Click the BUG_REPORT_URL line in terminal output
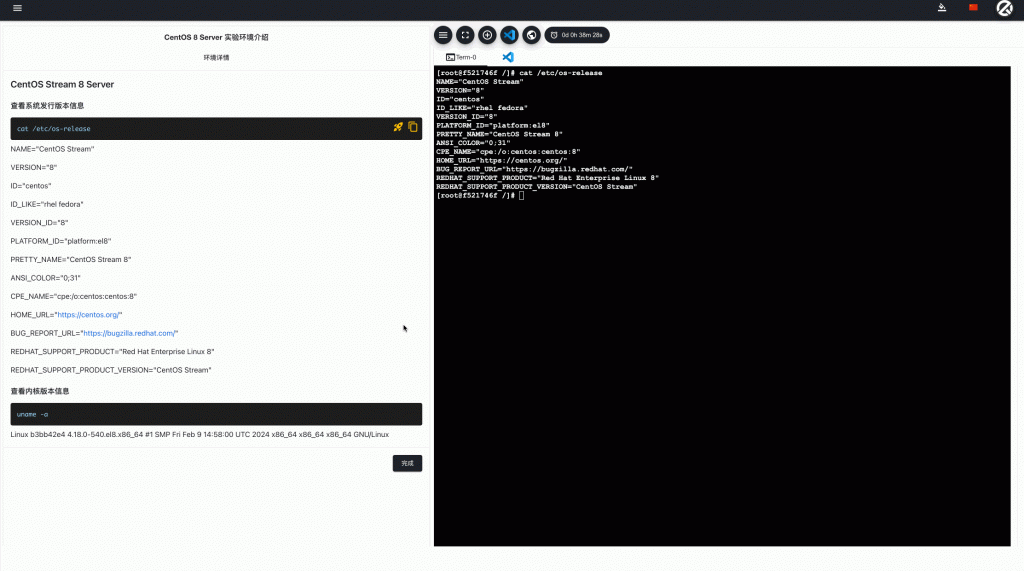This screenshot has height=571, width=1024. [534, 169]
